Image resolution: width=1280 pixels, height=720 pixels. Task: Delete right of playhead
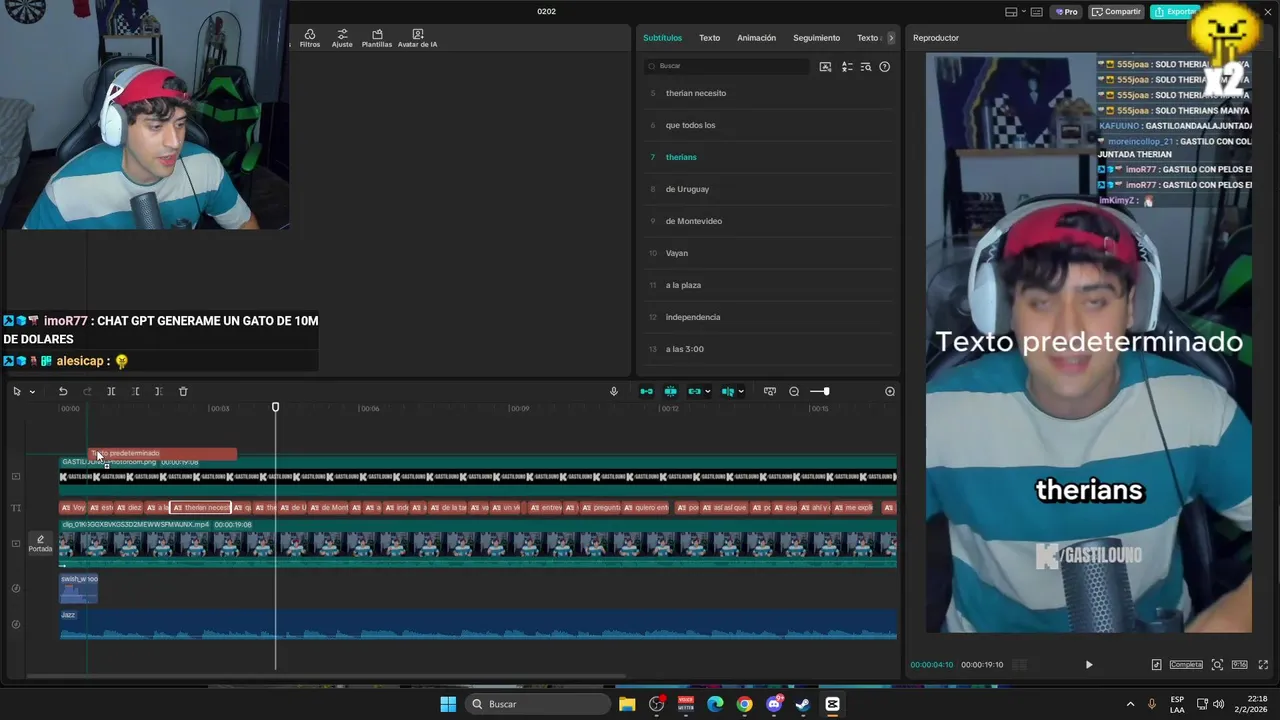click(x=159, y=391)
